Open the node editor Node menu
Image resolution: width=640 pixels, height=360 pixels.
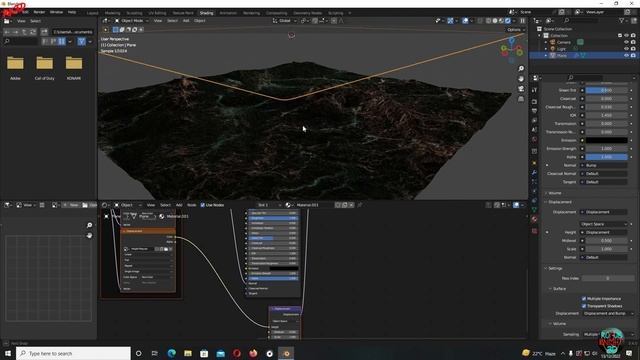191,205
